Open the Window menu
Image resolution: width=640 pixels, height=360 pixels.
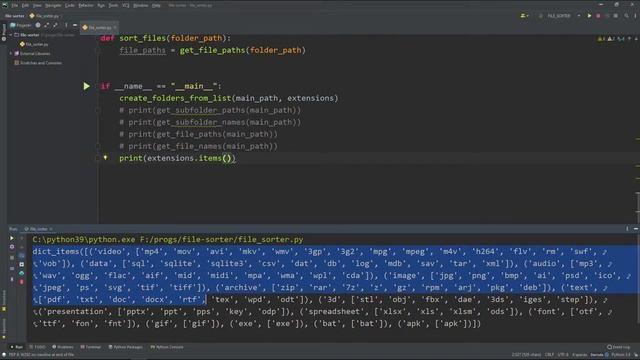pyautogui.click(x=141, y=5)
